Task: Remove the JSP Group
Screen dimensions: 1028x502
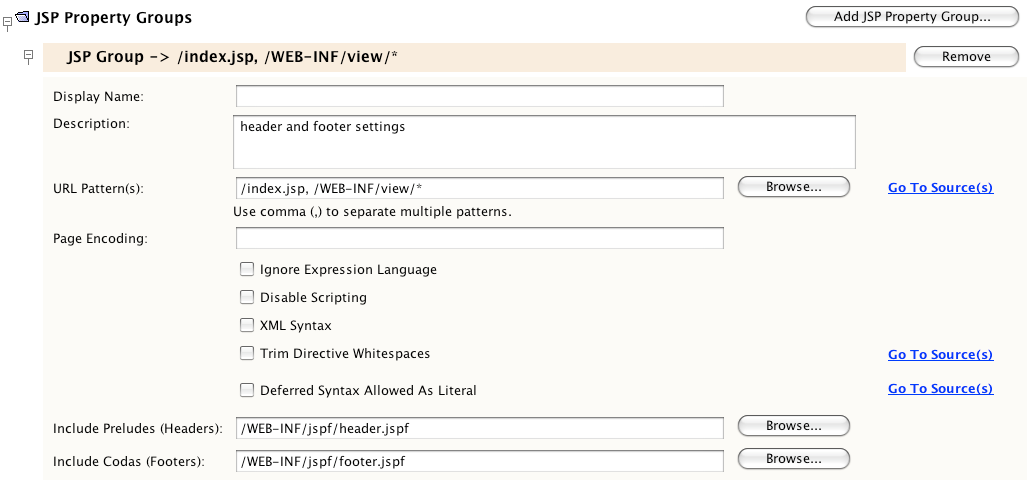Action: coord(965,57)
